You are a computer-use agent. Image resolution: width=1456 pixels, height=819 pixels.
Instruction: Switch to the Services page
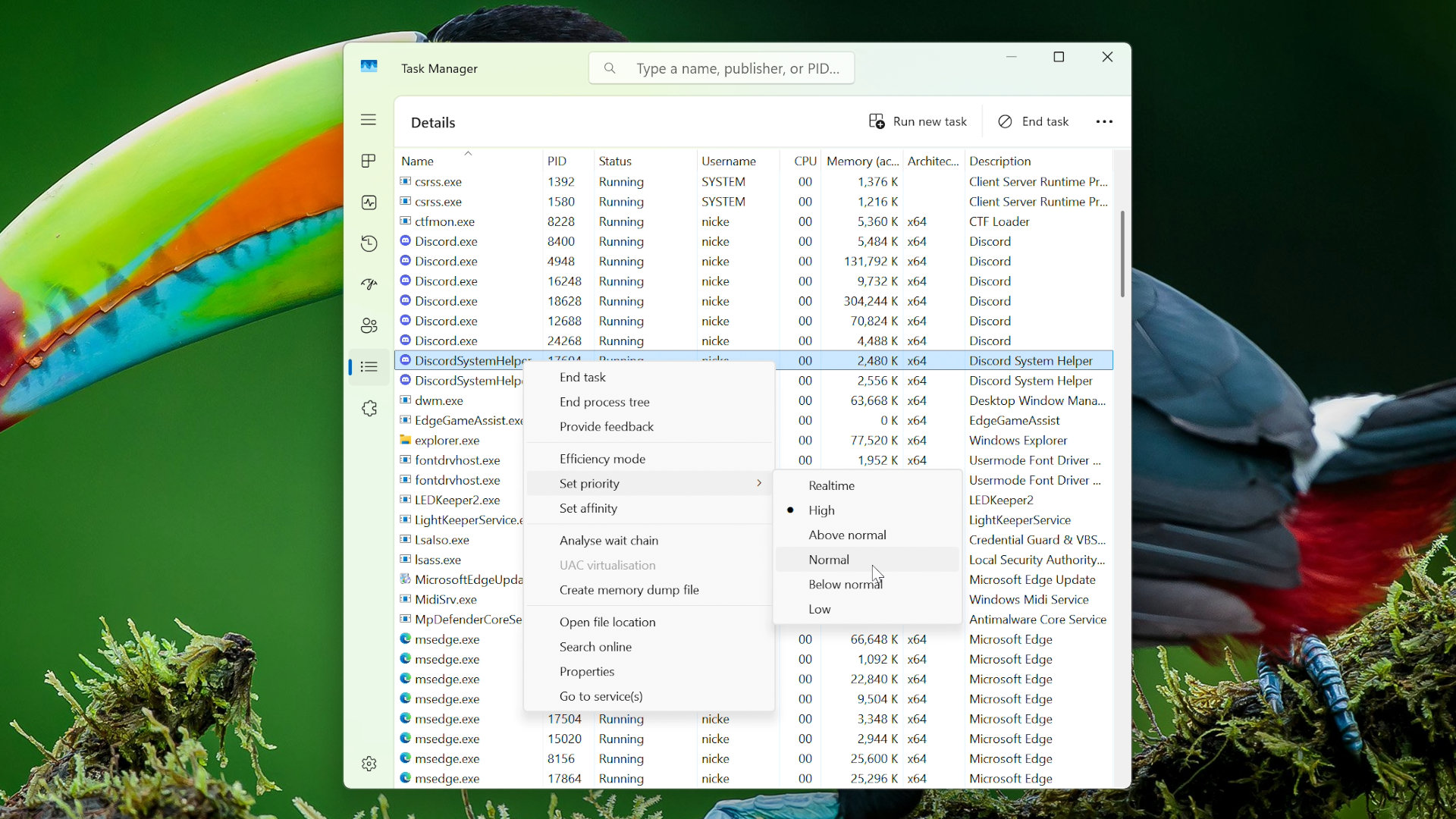coord(369,408)
